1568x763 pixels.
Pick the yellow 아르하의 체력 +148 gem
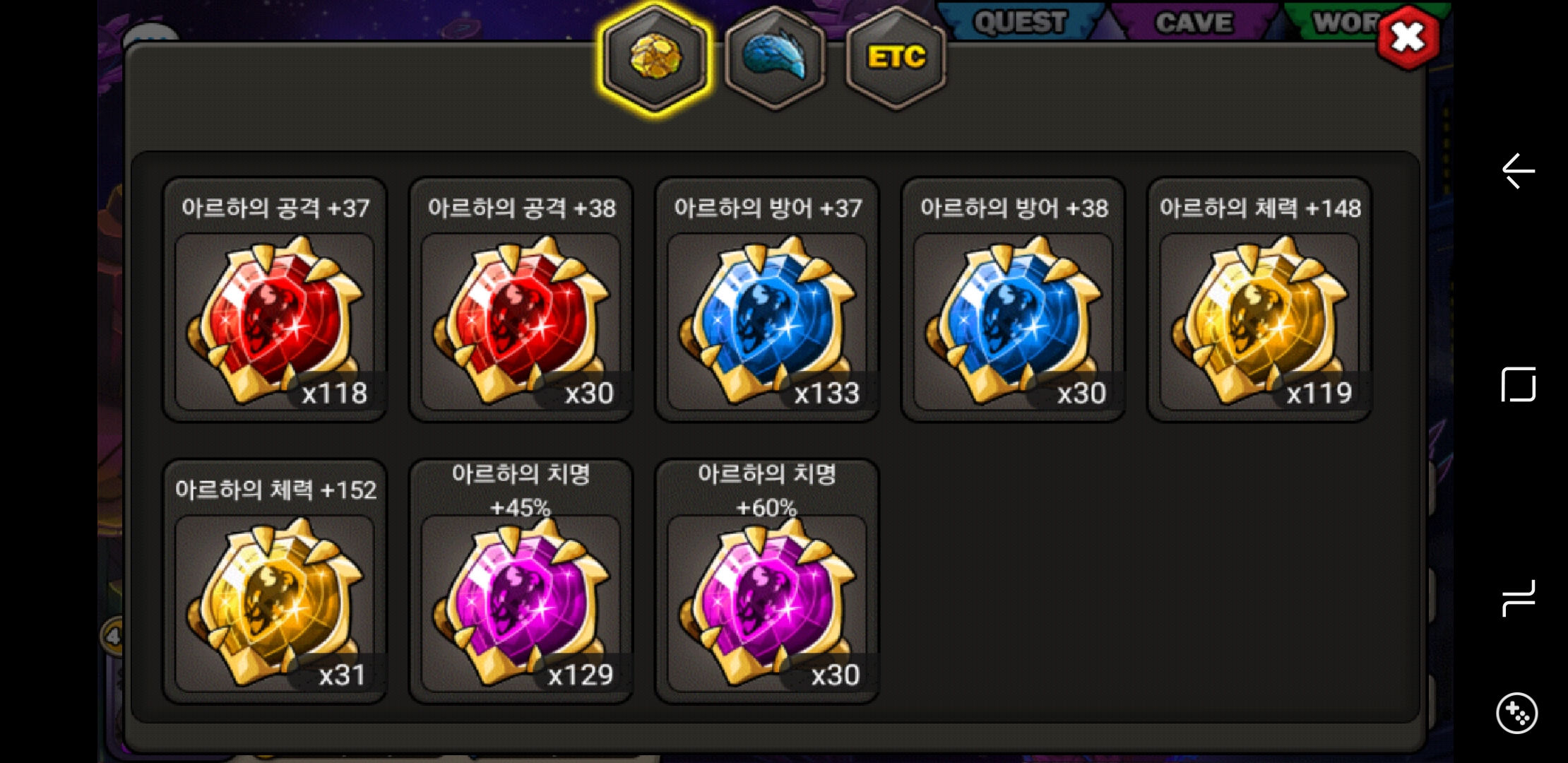click(x=1259, y=321)
